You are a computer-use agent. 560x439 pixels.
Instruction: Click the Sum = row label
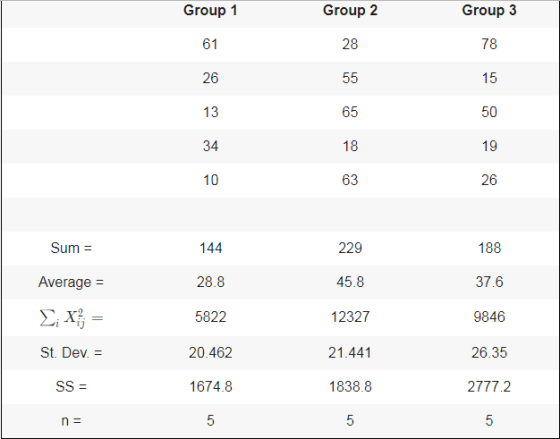tap(71, 248)
